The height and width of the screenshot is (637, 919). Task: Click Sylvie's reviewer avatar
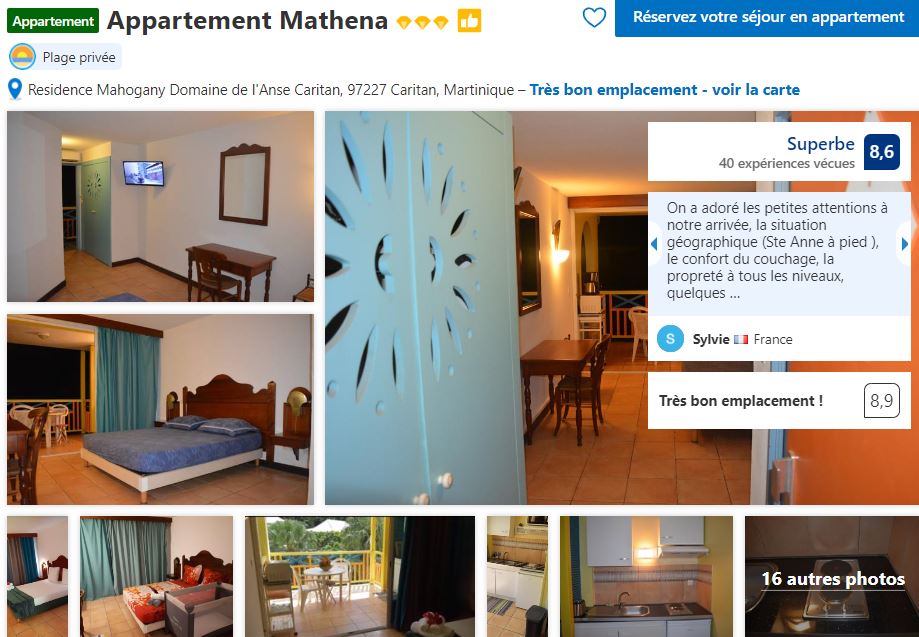[670, 339]
